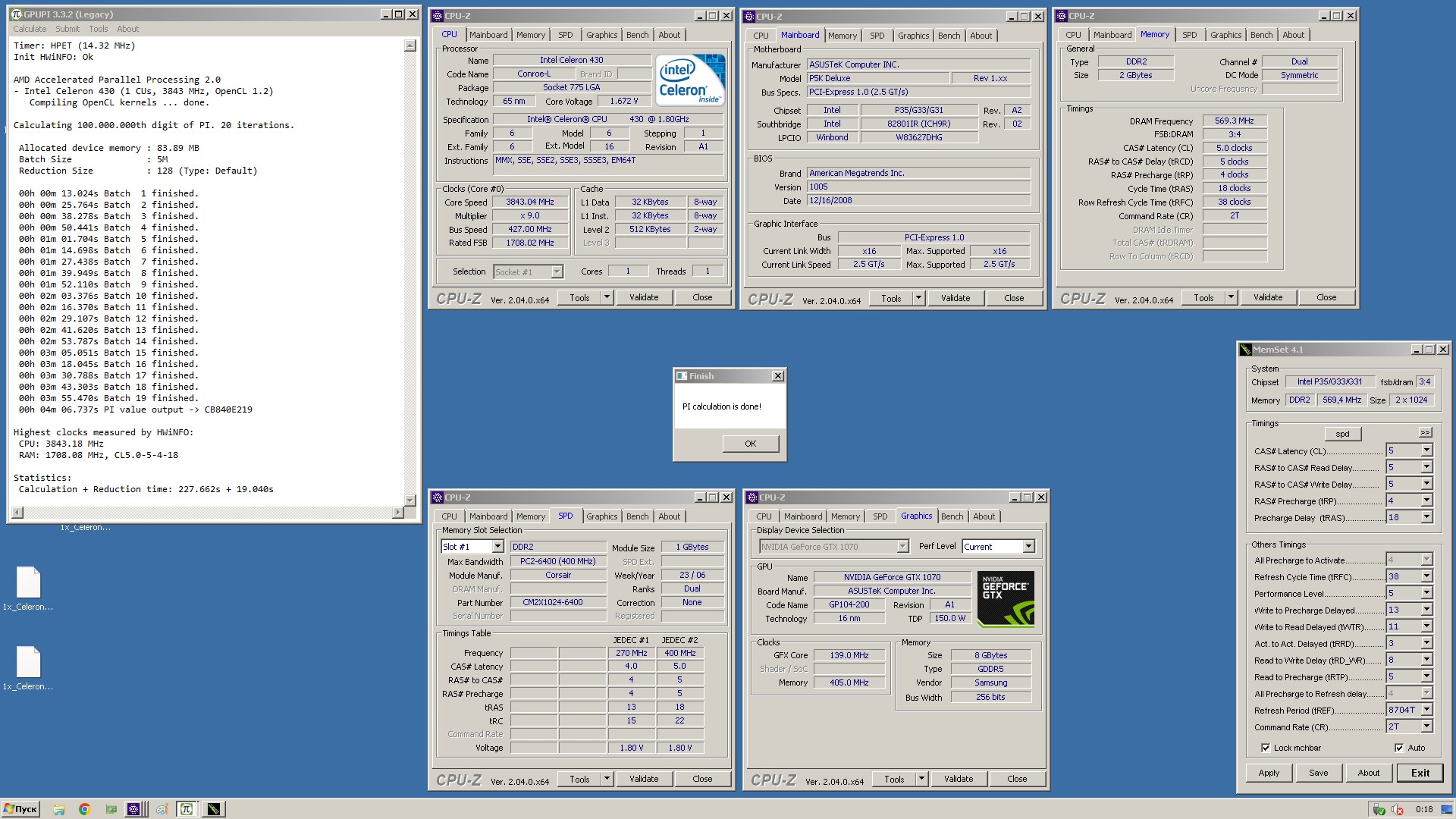Viewport: 1456px width, 819px height.
Task: Click GPUPI horizontal scrollbar right arrow
Action: [397, 513]
